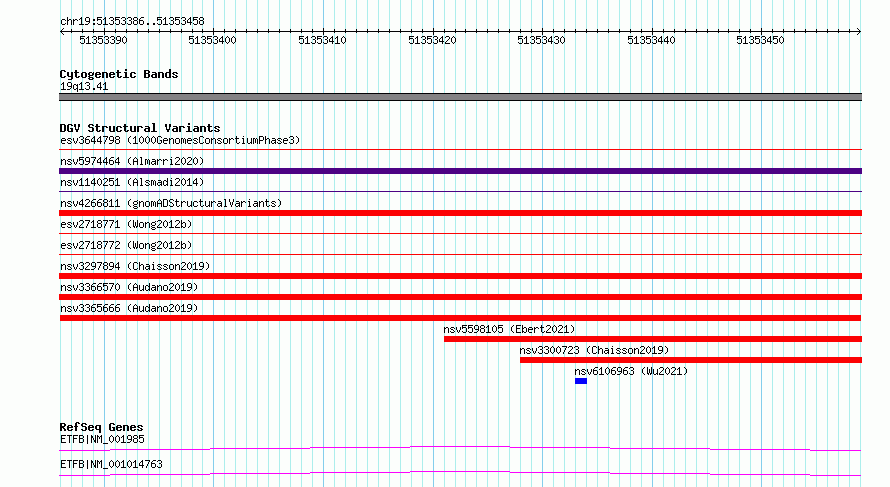Open nsv3297894 (Chaisson2019) label
The height and width of the screenshot is (487, 890).
(x=135, y=266)
